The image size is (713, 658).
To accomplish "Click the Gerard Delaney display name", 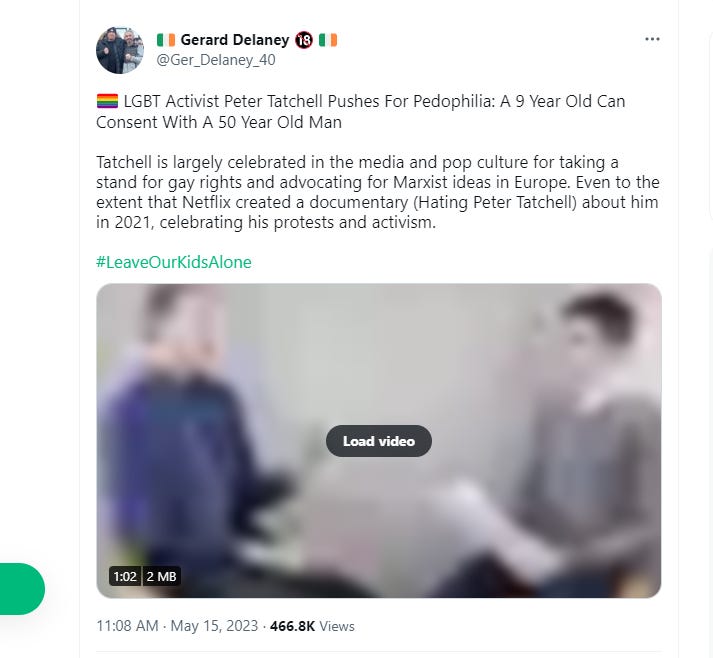I will (235, 40).
